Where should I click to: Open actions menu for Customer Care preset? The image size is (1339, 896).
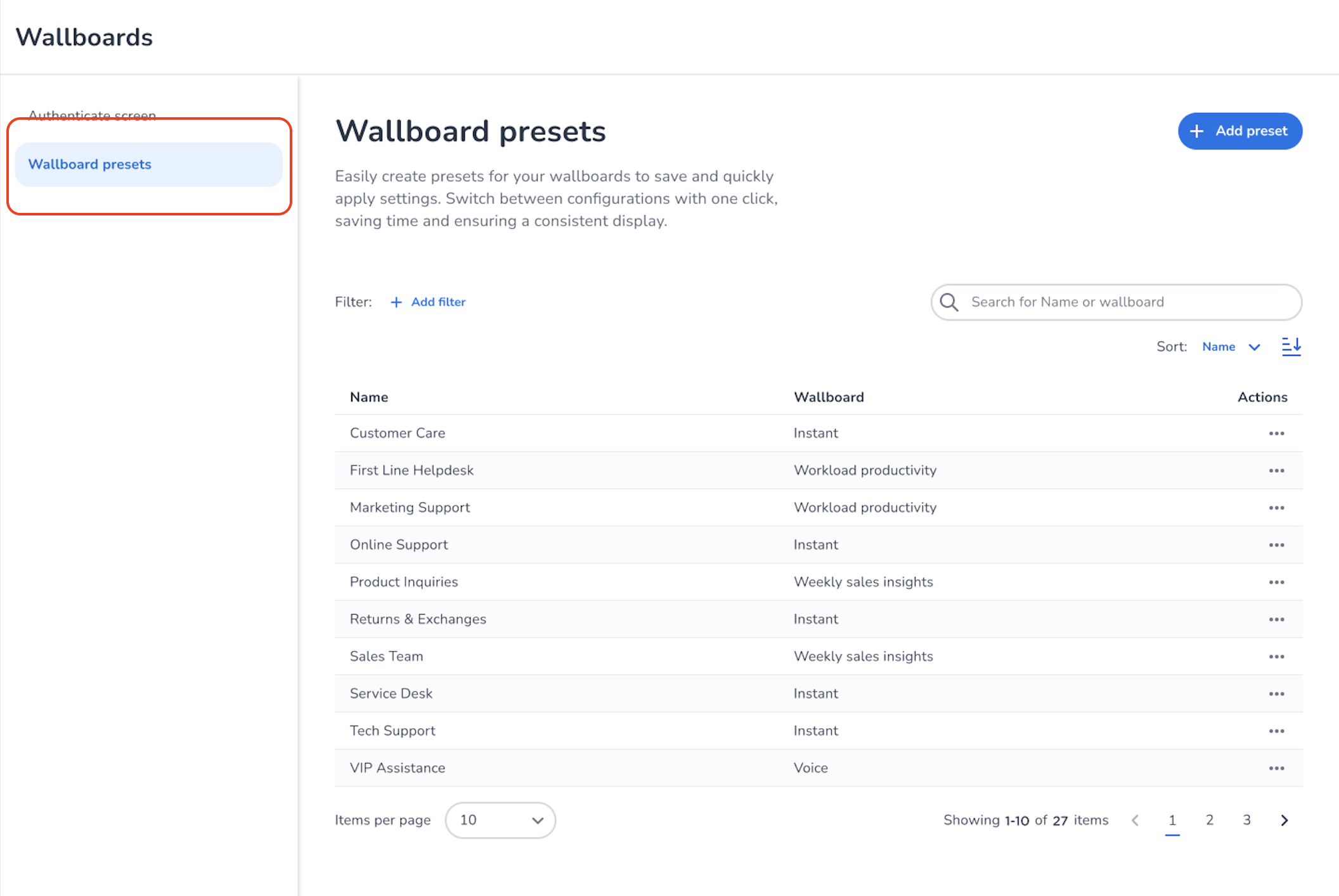pos(1276,433)
